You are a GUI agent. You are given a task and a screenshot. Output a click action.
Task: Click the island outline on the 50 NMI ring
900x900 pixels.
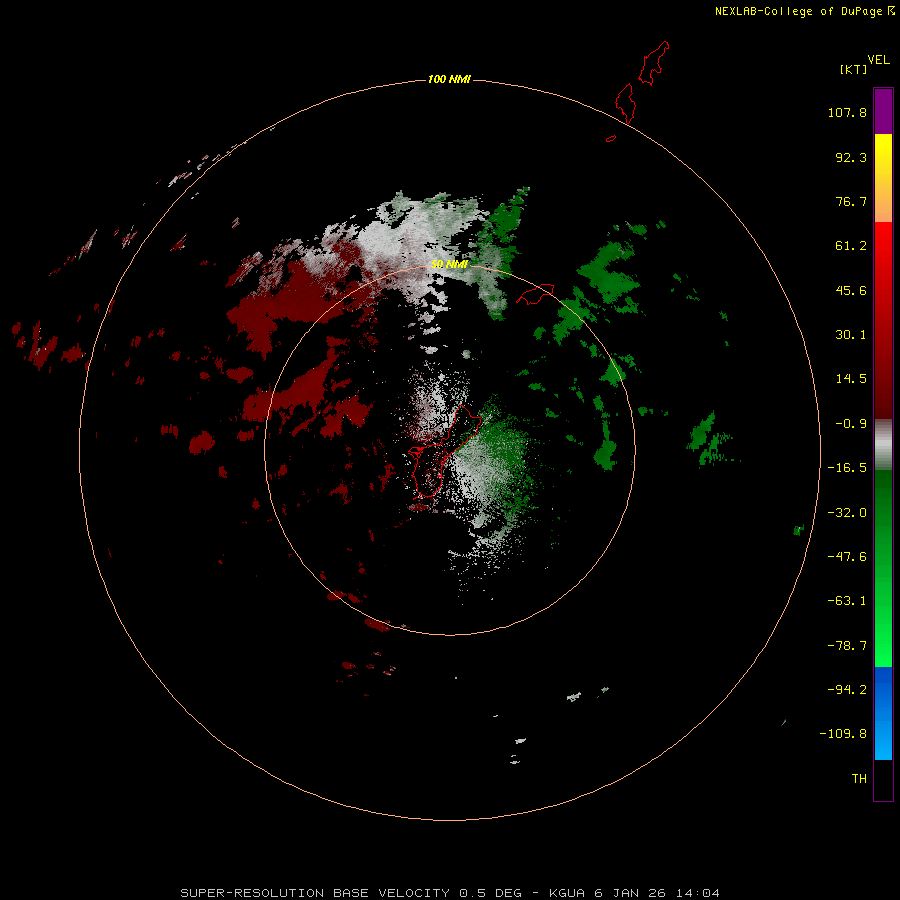pyautogui.click(x=535, y=293)
